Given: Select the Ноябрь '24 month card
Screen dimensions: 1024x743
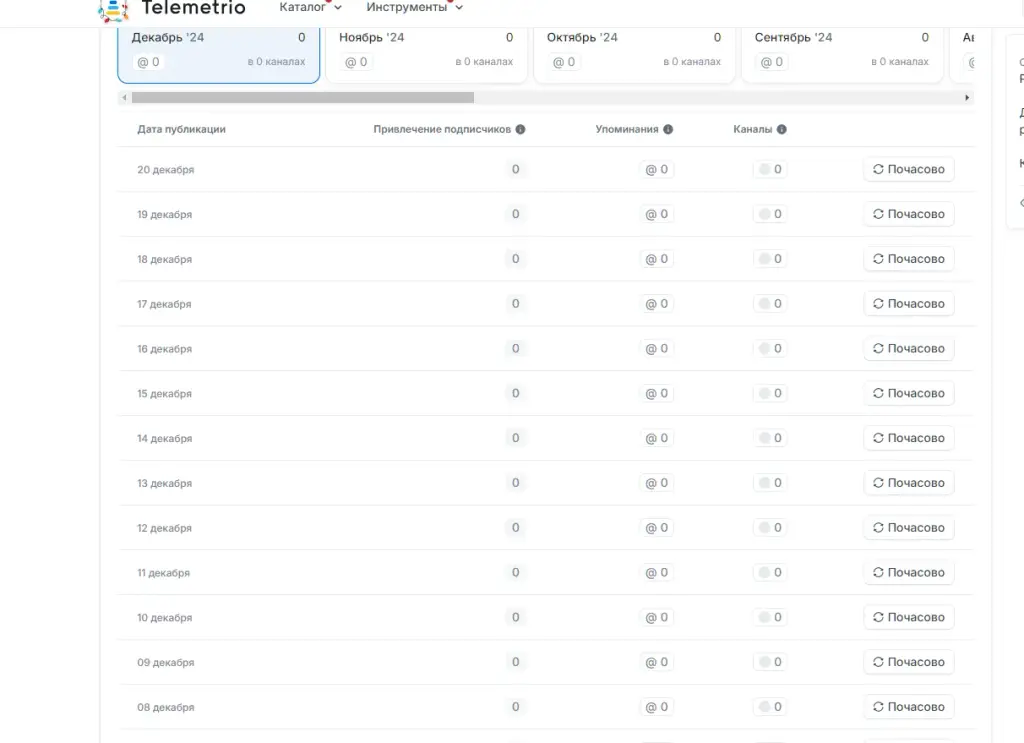Looking at the screenshot, I should [426, 53].
